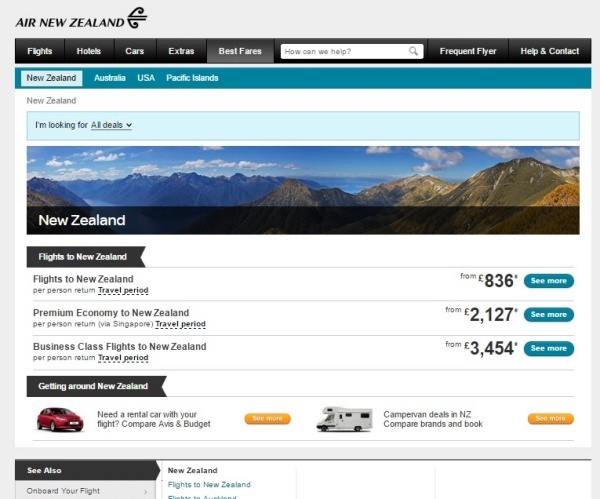This screenshot has height=499, width=600.
Task: See more for £836 flights to New Zealand
Action: coord(548,281)
